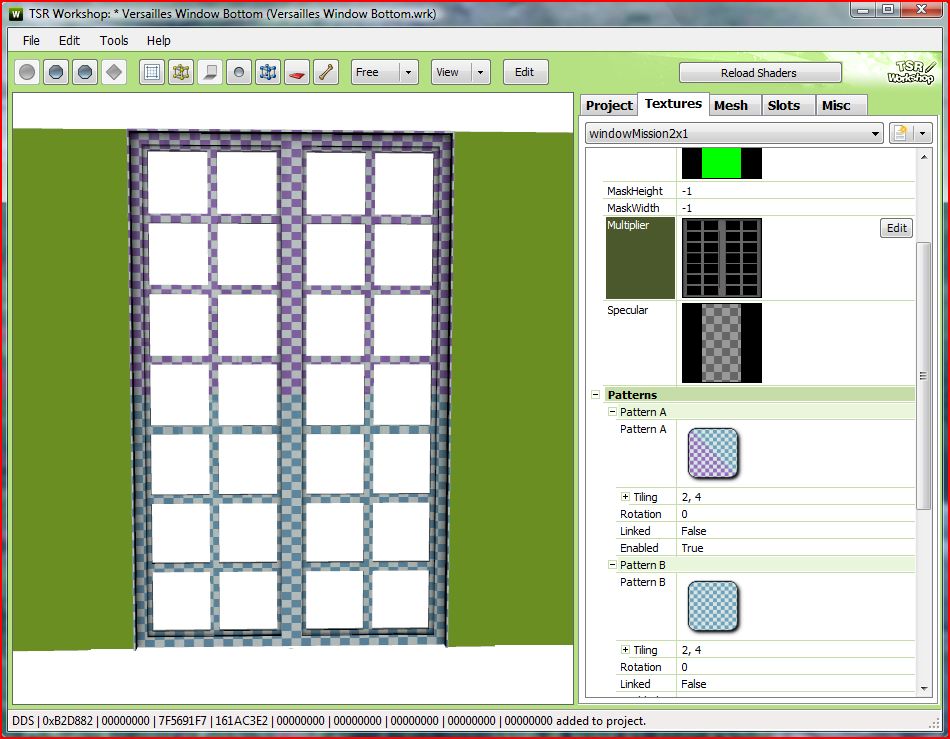Click the Specular texture thumbnail
Screen dimensions: 950x739
point(721,343)
